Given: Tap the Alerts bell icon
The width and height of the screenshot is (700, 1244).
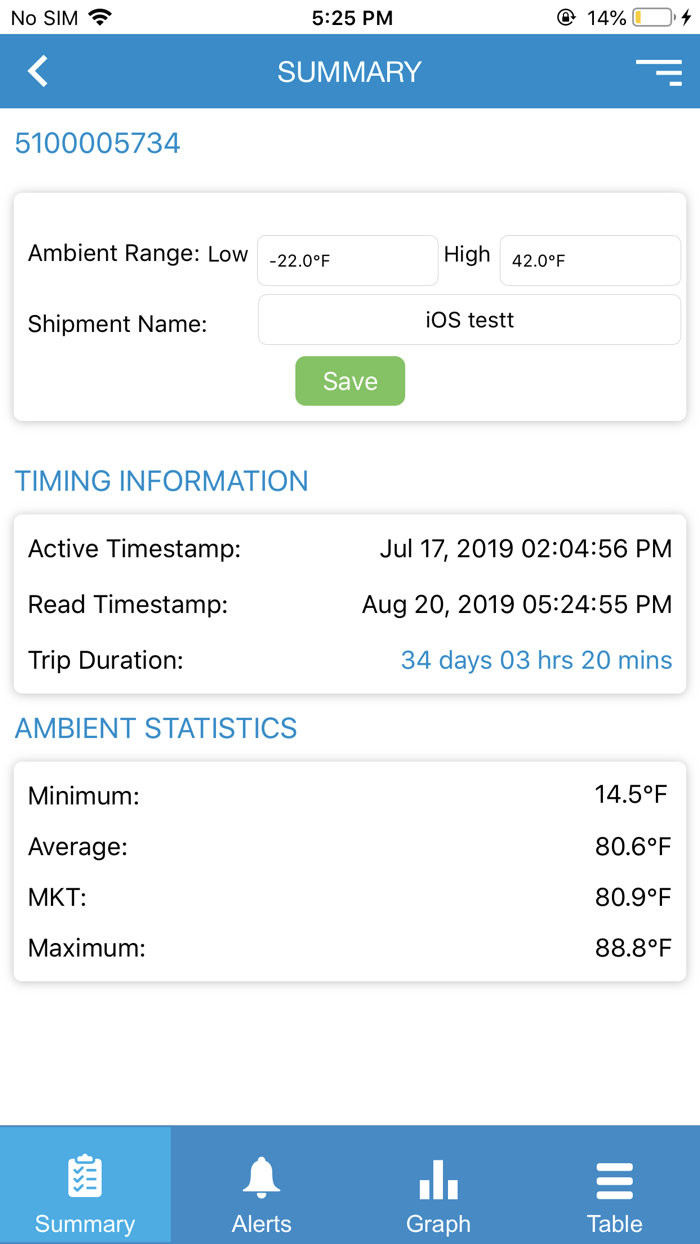Looking at the screenshot, I should [x=262, y=1177].
